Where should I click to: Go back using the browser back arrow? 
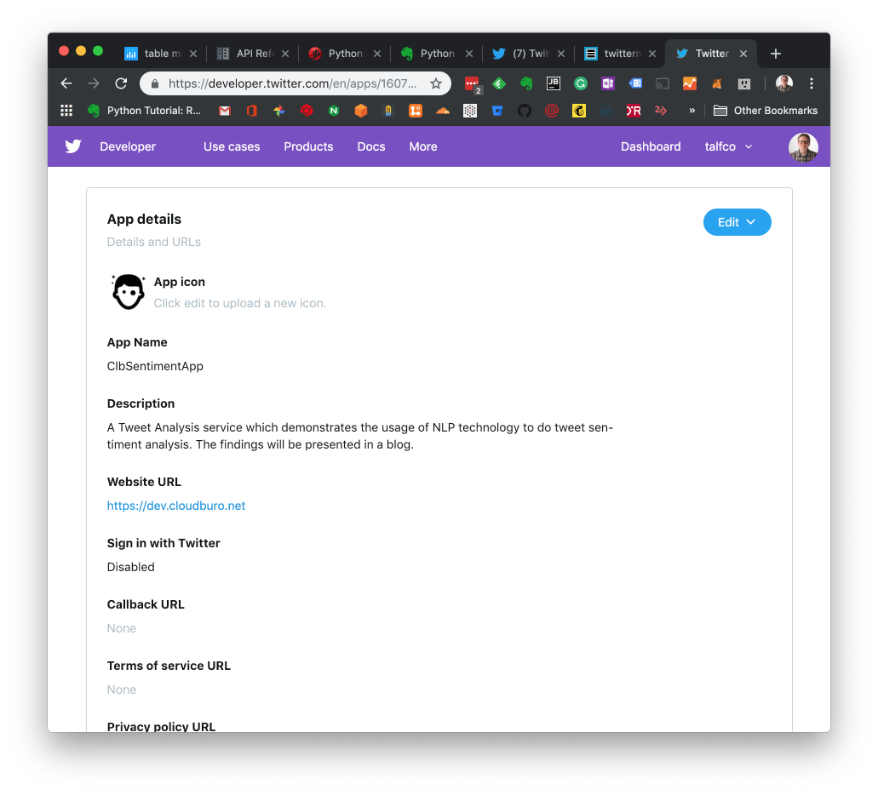(66, 84)
